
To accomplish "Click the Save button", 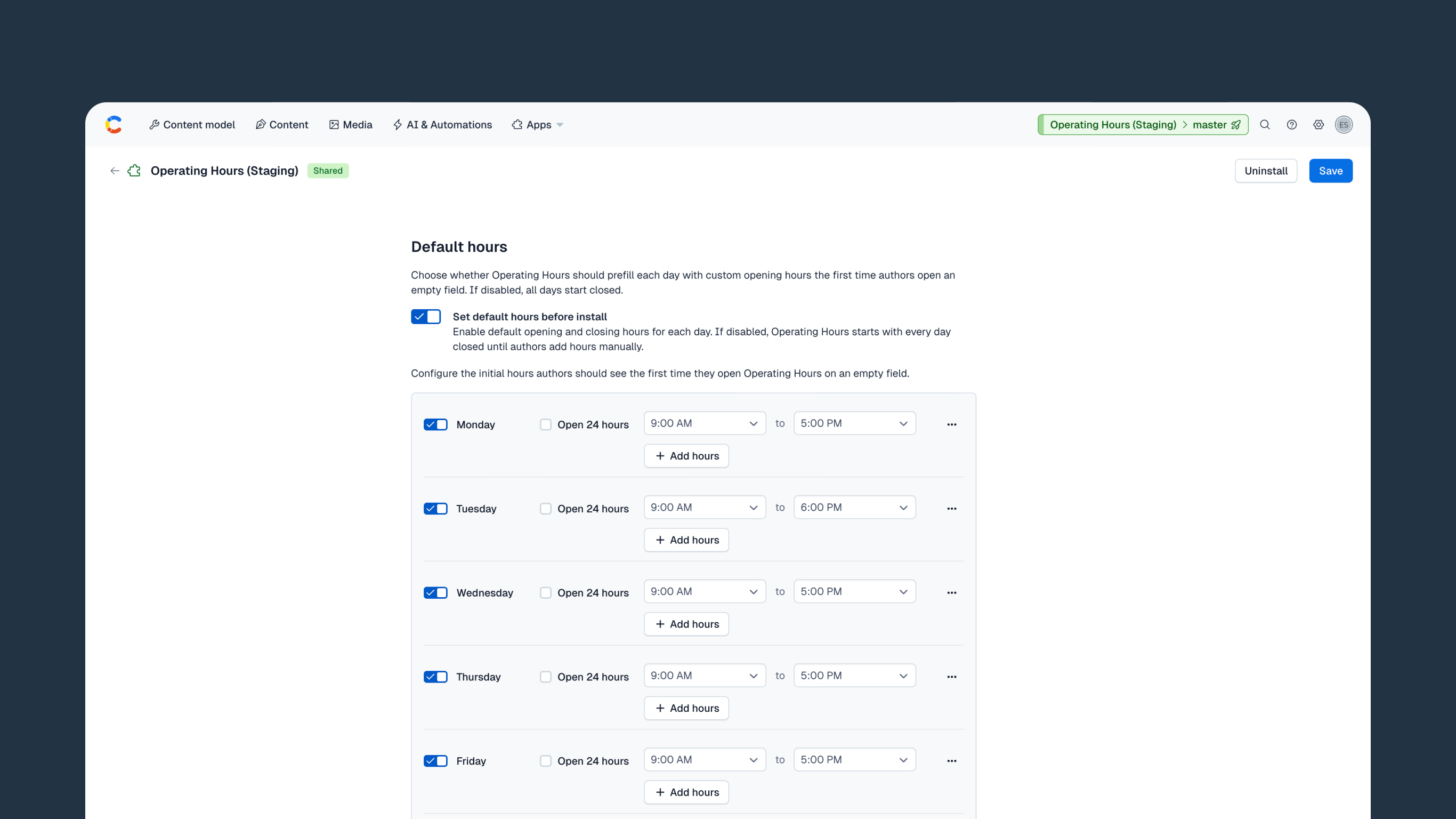I will coord(1331,171).
